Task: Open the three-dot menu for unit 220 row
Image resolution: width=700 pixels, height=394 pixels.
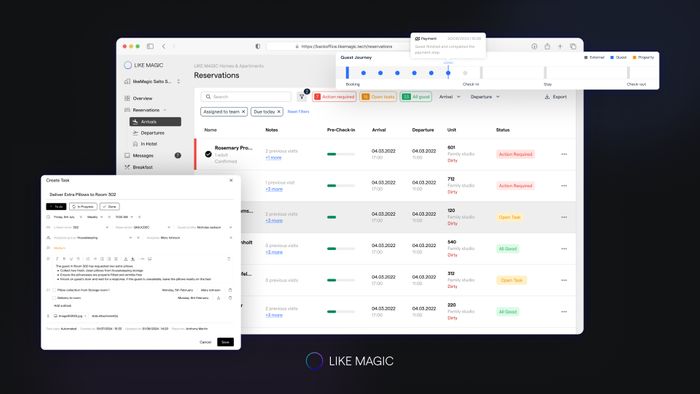Action: (x=564, y=311)
